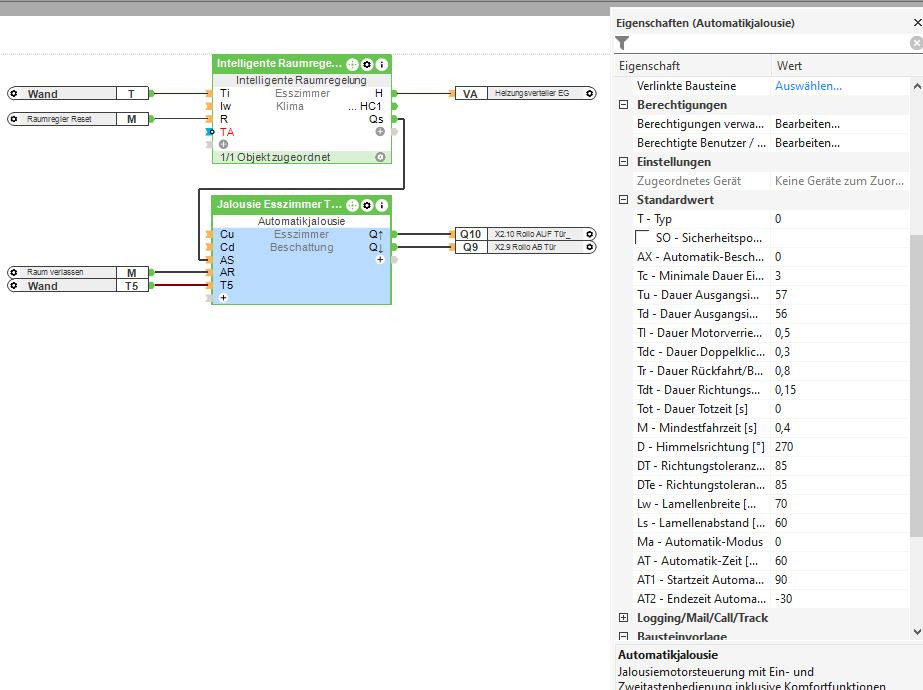The height and width of the screenshot is (690, 923).
Task: Click the filter funnel icon in properties panel
Action: click(x=622, y=43)
